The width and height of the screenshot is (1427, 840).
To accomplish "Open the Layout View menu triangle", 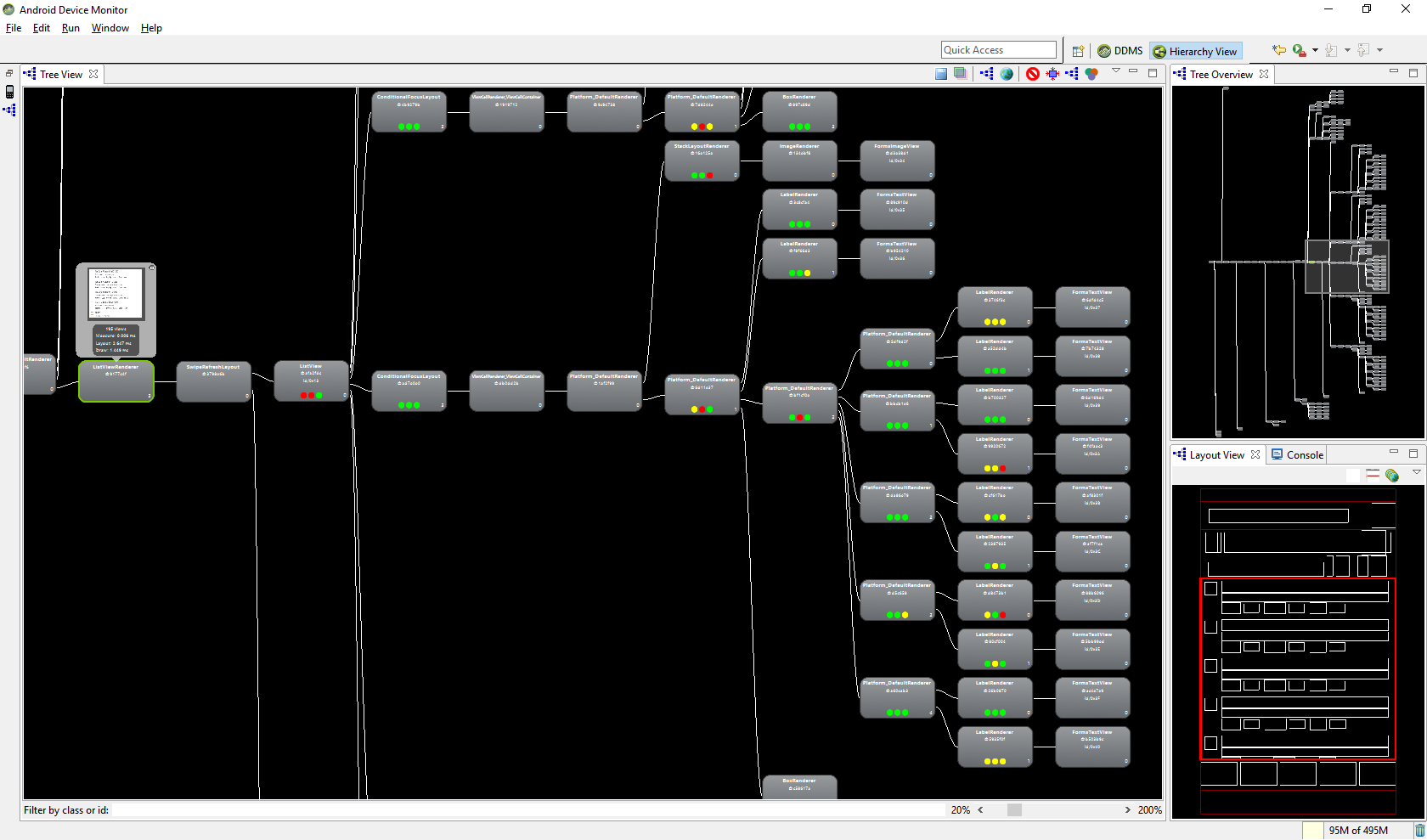I will (1416, 472).
